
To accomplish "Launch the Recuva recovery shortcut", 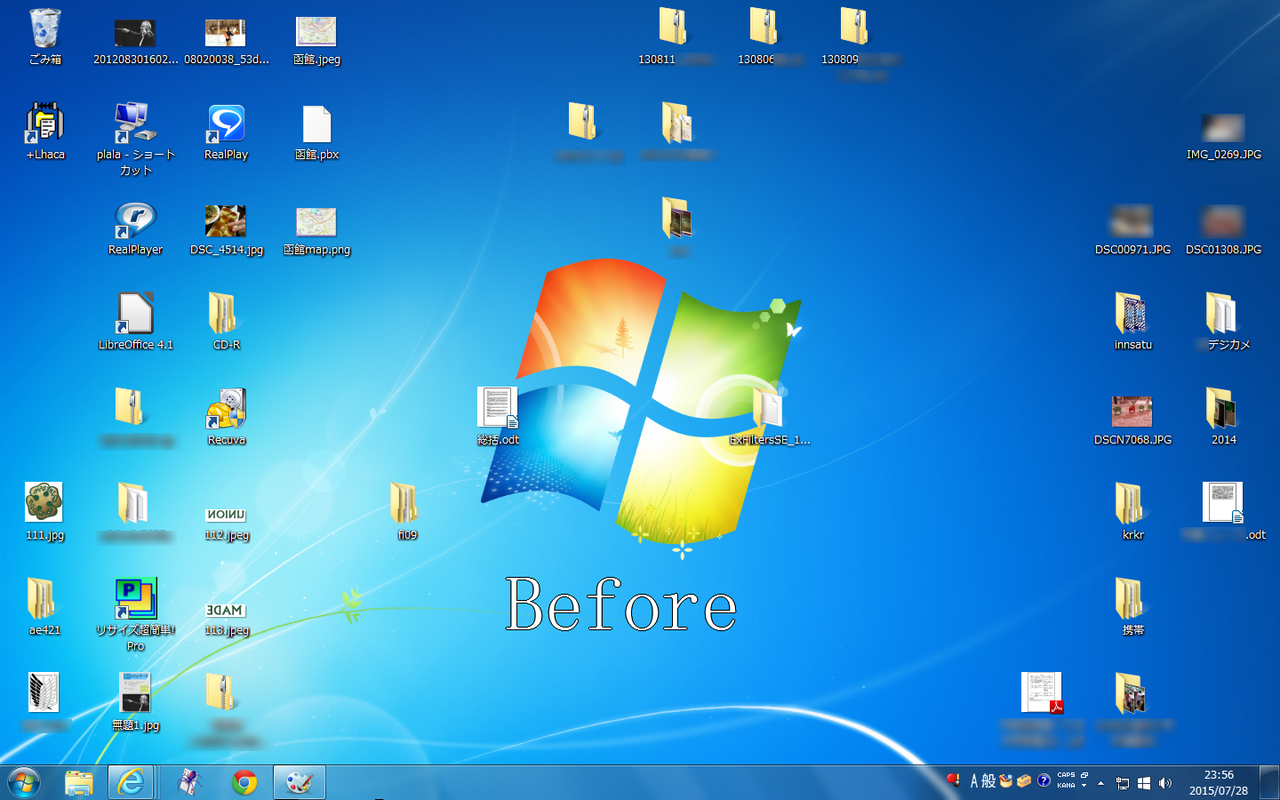I will 226,409.
